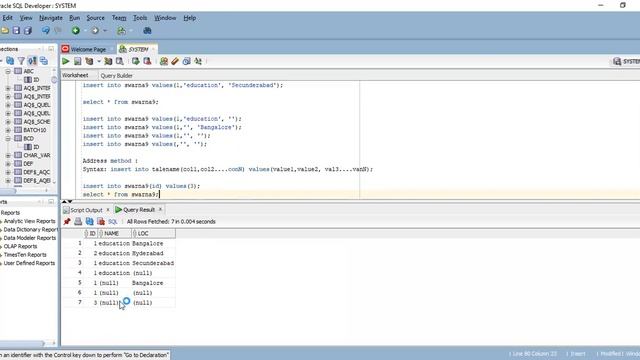This screenshot has height=360, width=640.
Task: Open the Back navigation dropdown arrow
Action: click(85, 31)
